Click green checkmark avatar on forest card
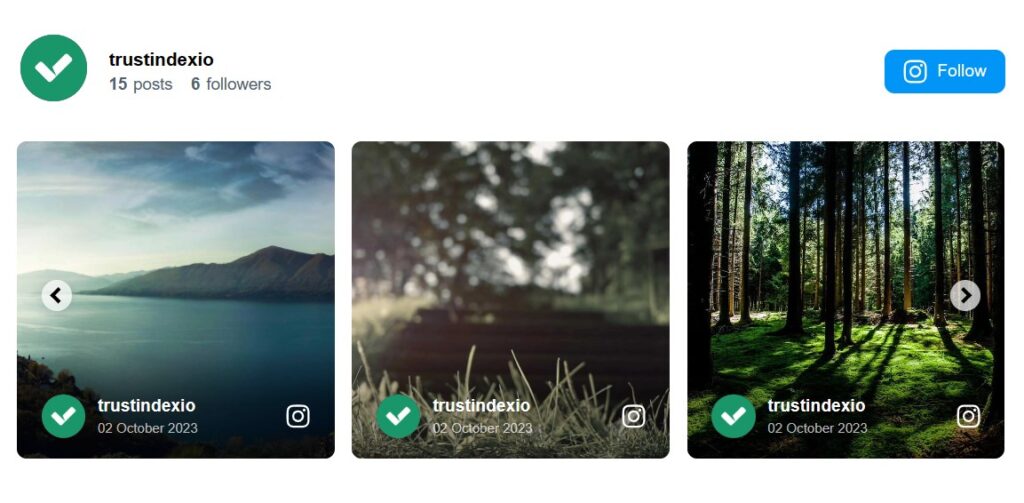The image size is (1024, 503). 733,416
